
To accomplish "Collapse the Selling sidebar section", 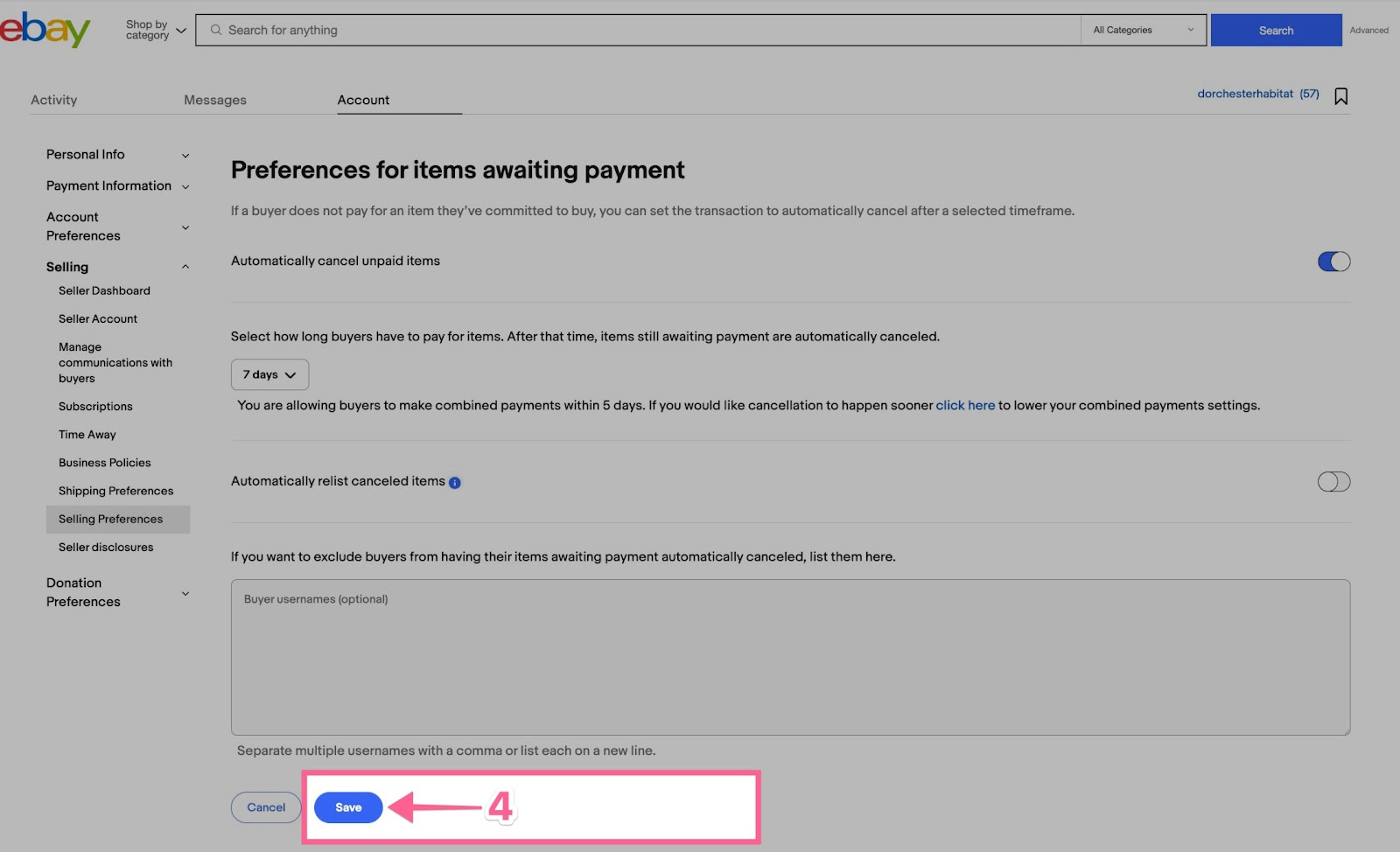I will coord(117,267).
